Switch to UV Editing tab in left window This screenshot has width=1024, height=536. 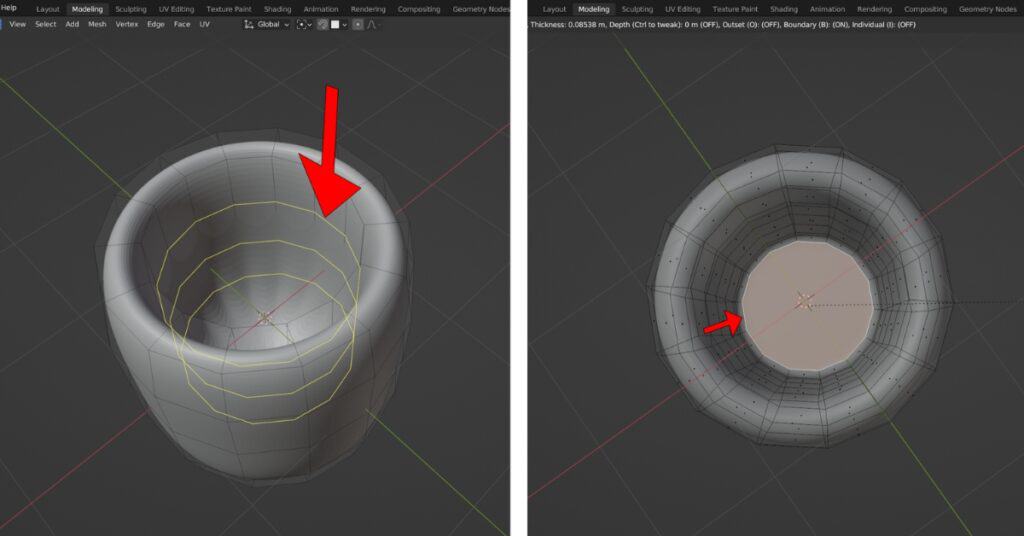[177, 9]
